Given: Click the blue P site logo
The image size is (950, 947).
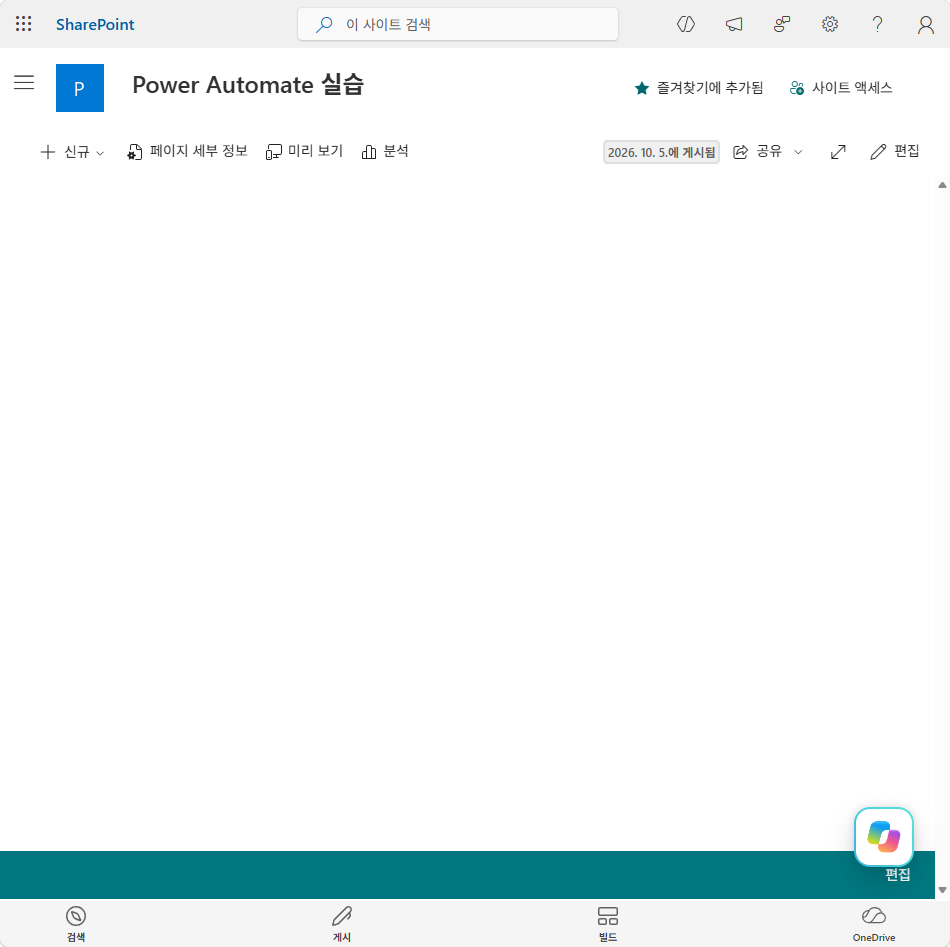Looking at the screenshot, I should pos(80,88).
